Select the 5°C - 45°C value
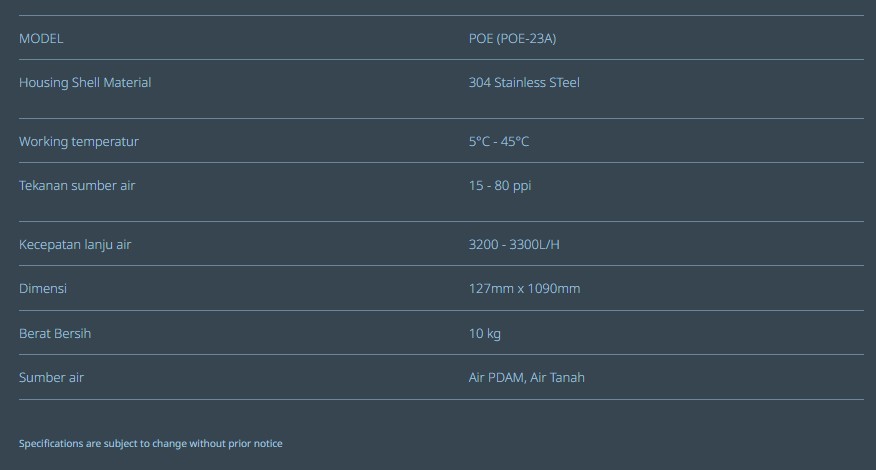Image resolution: width=876 pixels, height=470 pixels. [x=499, y=141]
